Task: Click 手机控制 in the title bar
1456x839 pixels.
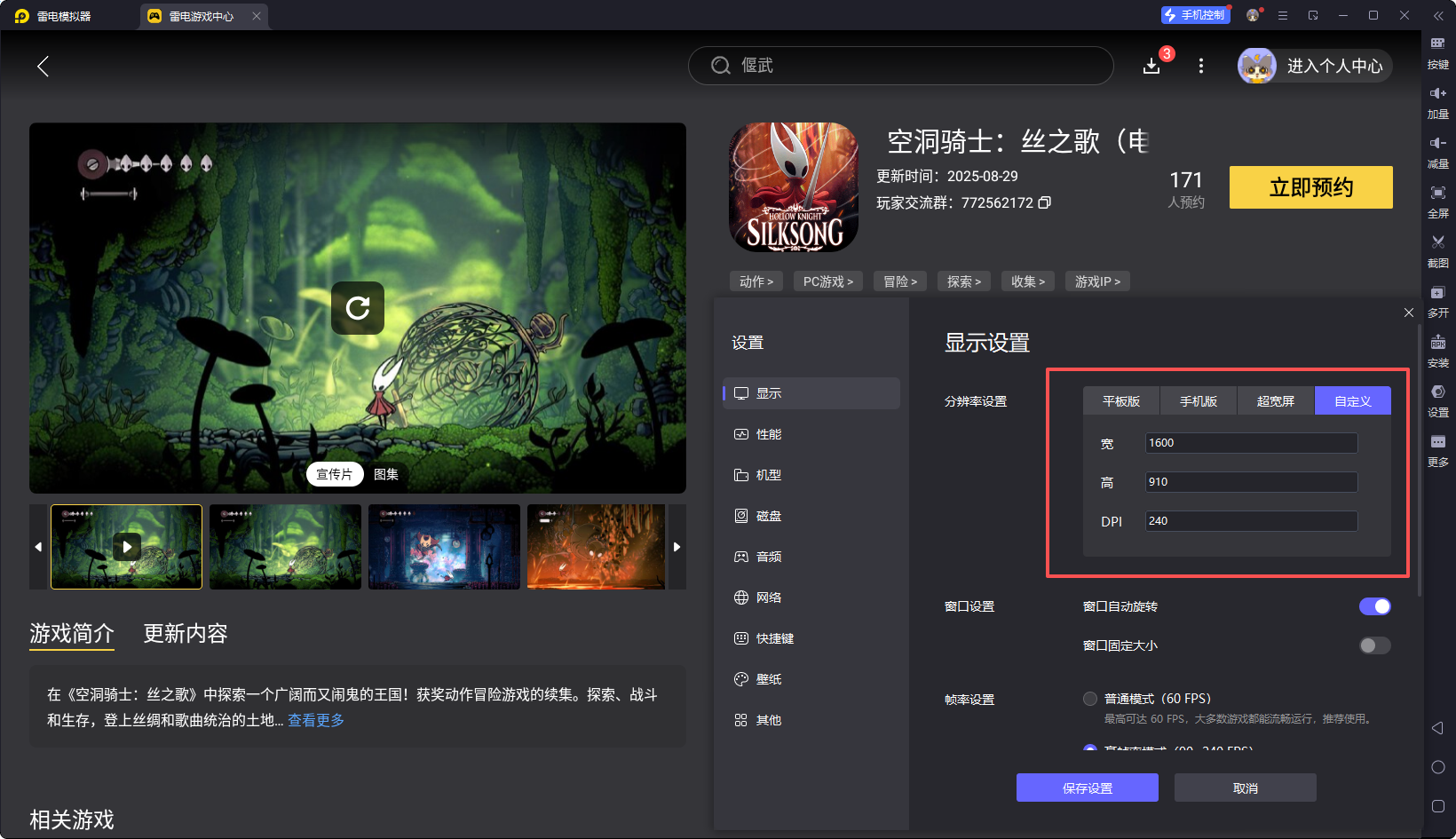Action: pyautogui.click(x=1195, y=15)
